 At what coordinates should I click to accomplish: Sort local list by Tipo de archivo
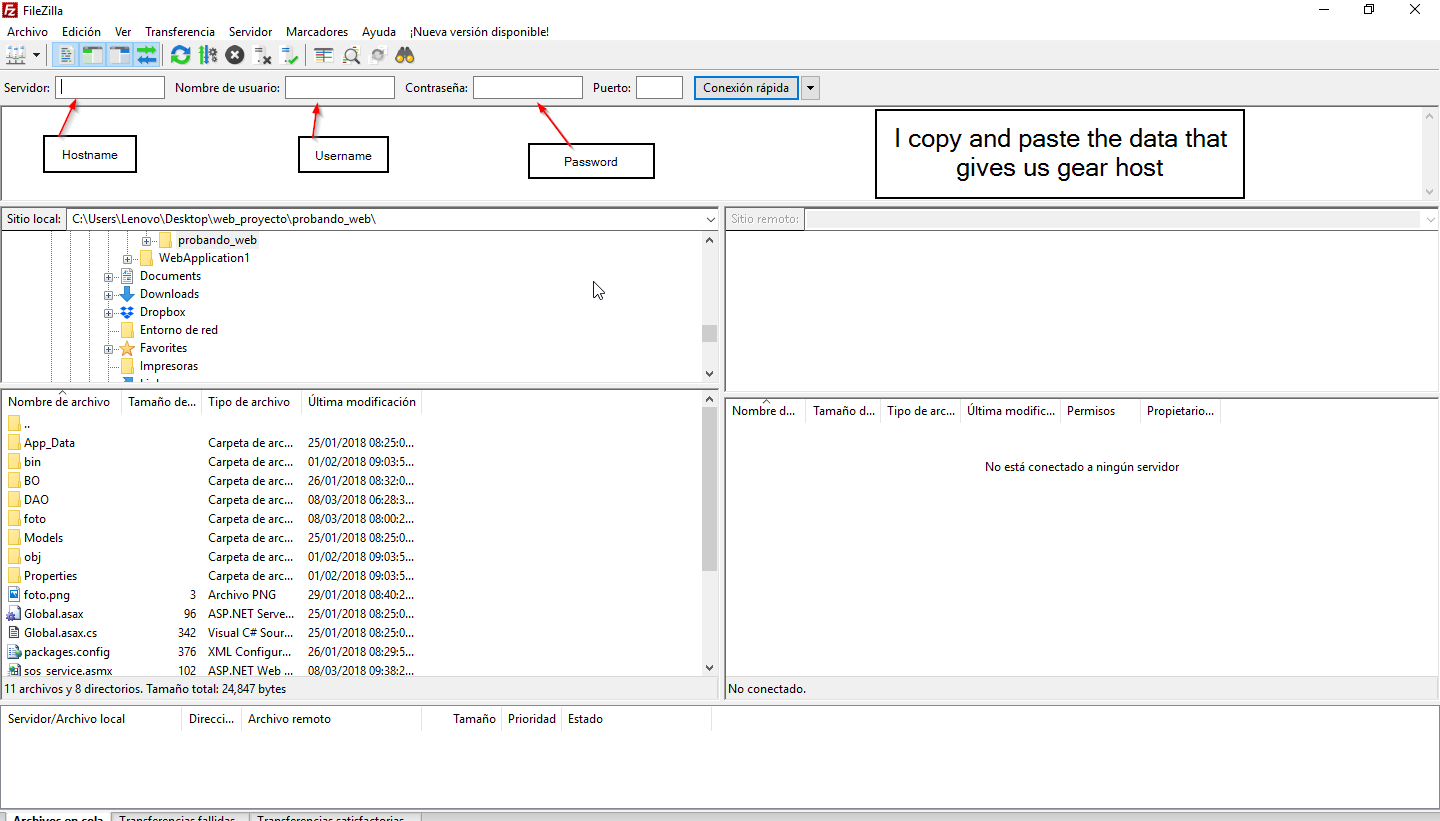pos(251,402)
